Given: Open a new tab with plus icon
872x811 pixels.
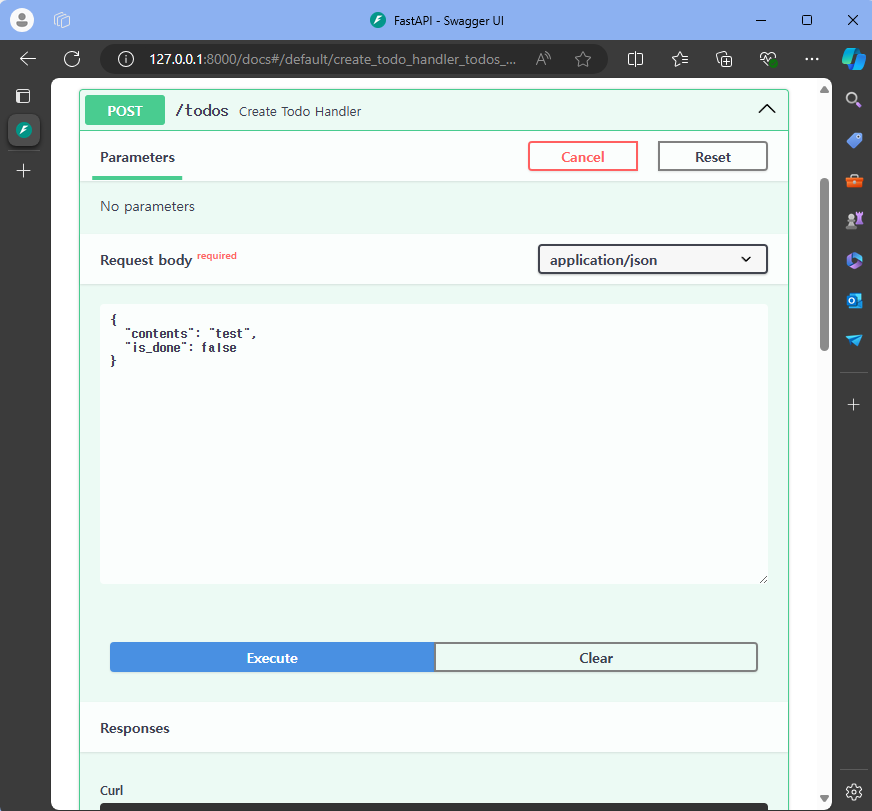Looking at the screenshot, I should (x=23, y=171).
